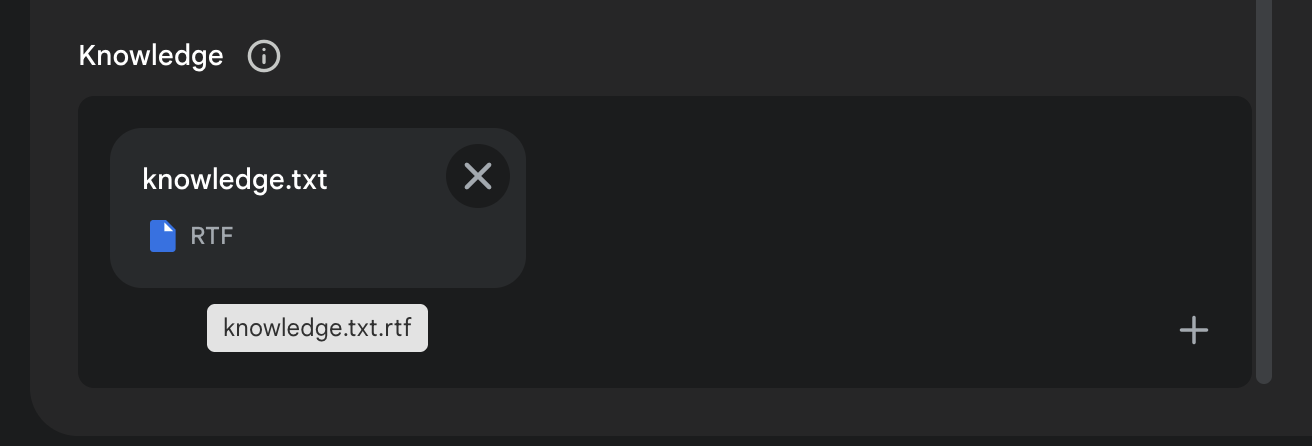Image resolution: width=1312 pixels, height=446 pixels.
Task: Select the RTF document type icon
Action: point(162,237)
